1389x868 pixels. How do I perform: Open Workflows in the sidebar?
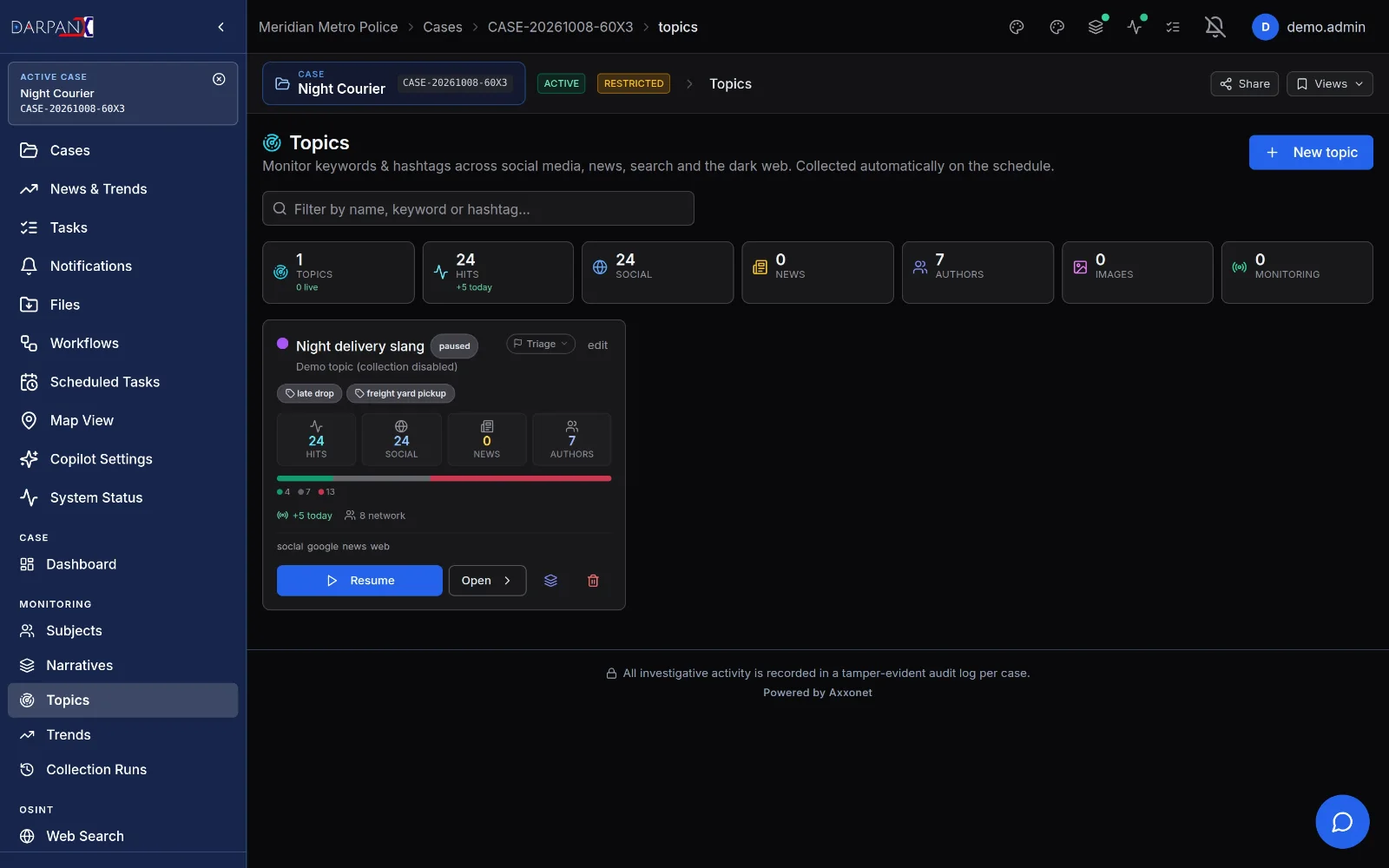click(x=122, y=343)
